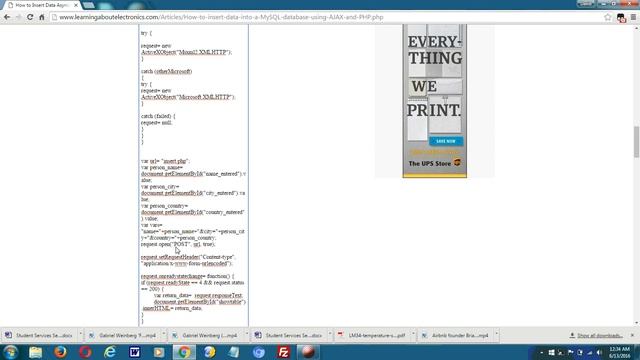Click the page vertical scrollbar thumb
This screenshot has height=360, width=640.
(636, 142)
